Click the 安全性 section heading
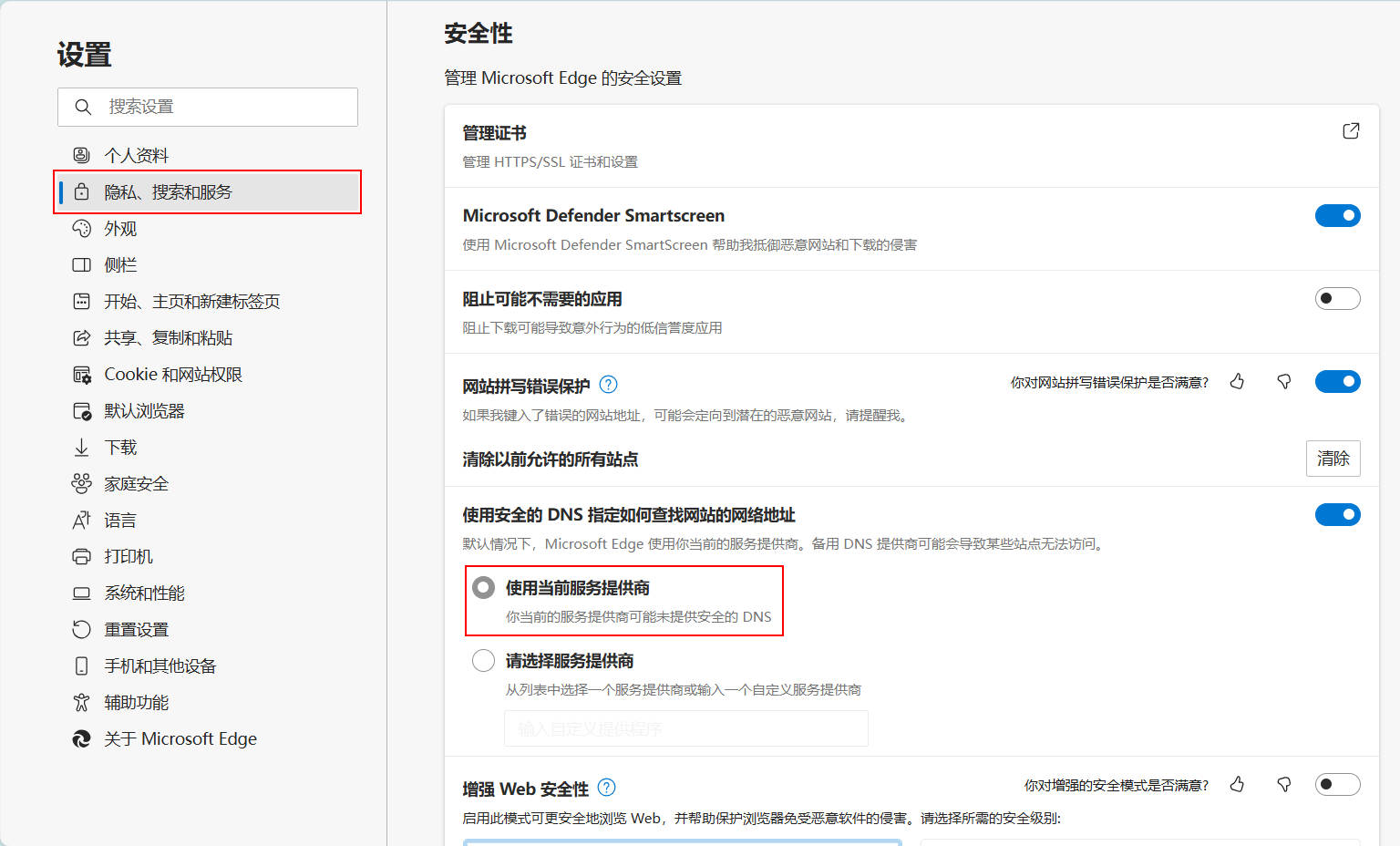This screenshot has width=1400, height=846. tap(479, 34)
